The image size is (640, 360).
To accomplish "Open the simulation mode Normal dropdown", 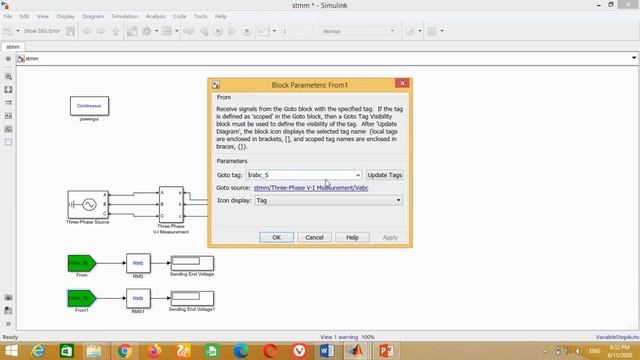I will coord(358,31).
